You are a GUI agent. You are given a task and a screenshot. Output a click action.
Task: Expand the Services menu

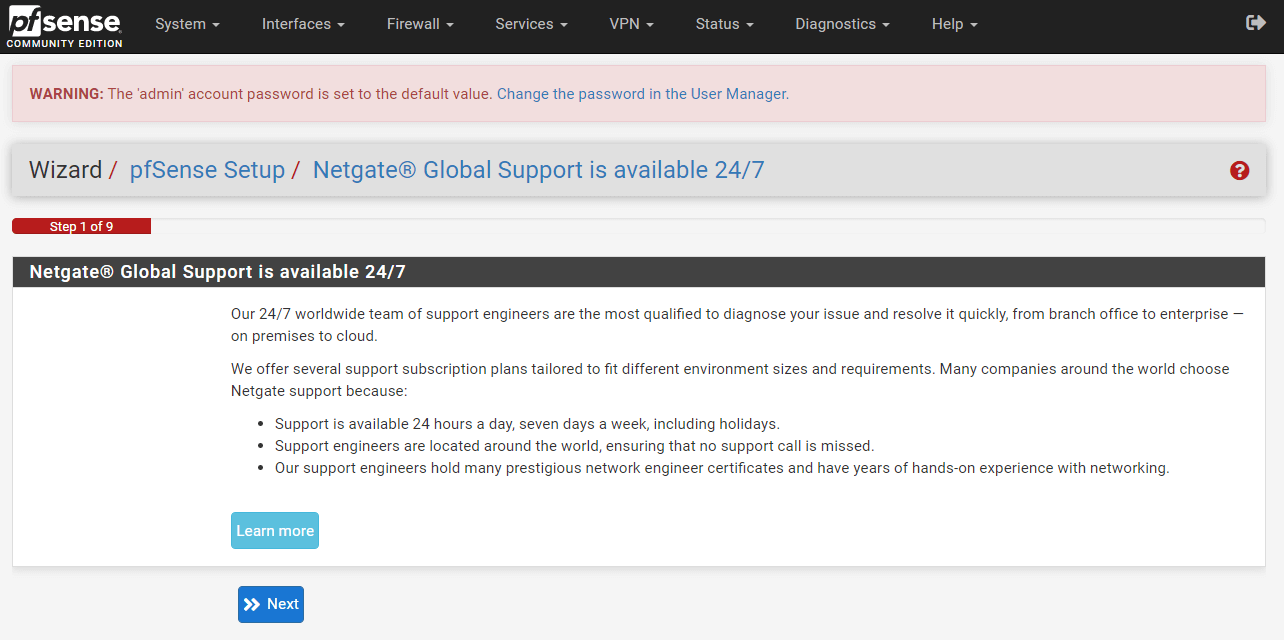pos(531,24)
